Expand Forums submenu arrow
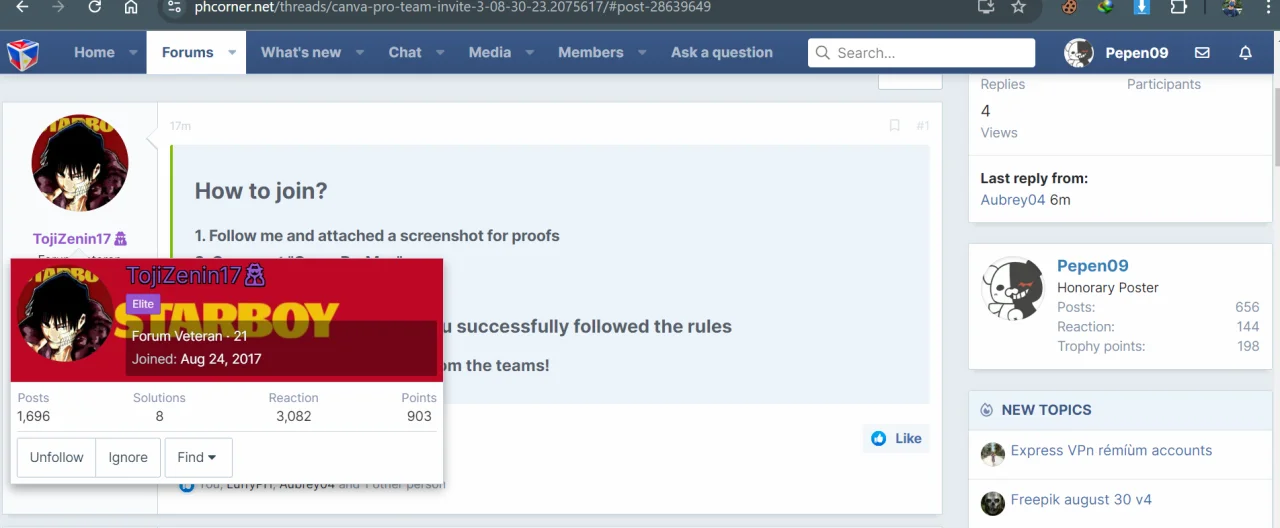The width and height of the screenshot is (1280, 528). point(232,53)
